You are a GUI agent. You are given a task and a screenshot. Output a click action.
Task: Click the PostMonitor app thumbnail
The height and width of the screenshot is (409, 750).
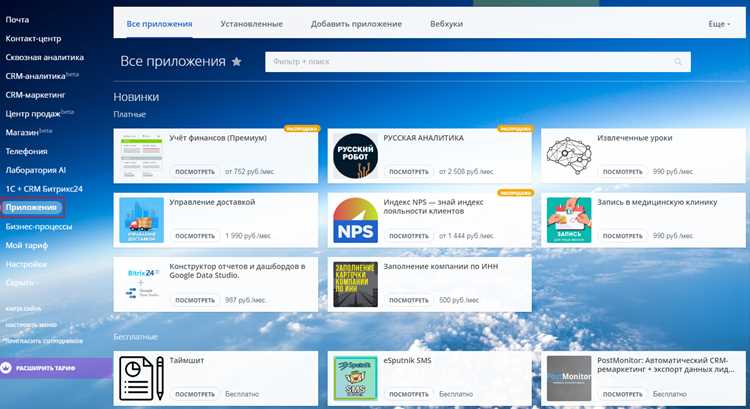tap(569, 378)
